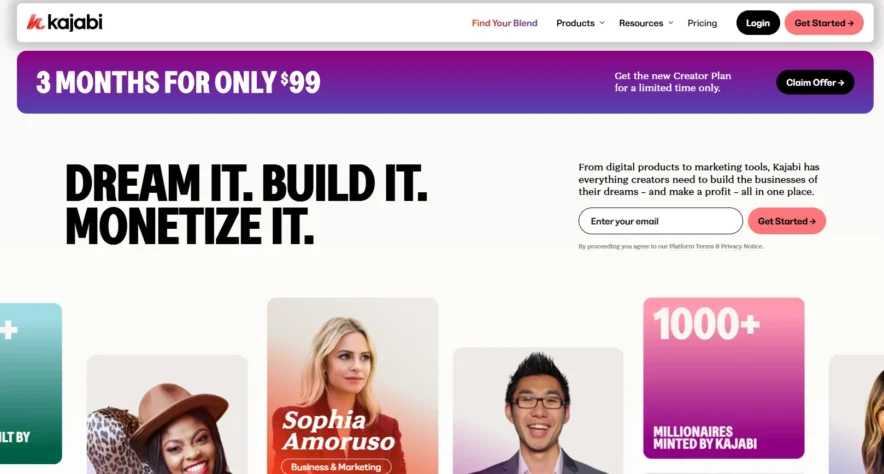Follow the Find Your Blend link
Screen dimensions: 884x474
(x=504, y=23)
